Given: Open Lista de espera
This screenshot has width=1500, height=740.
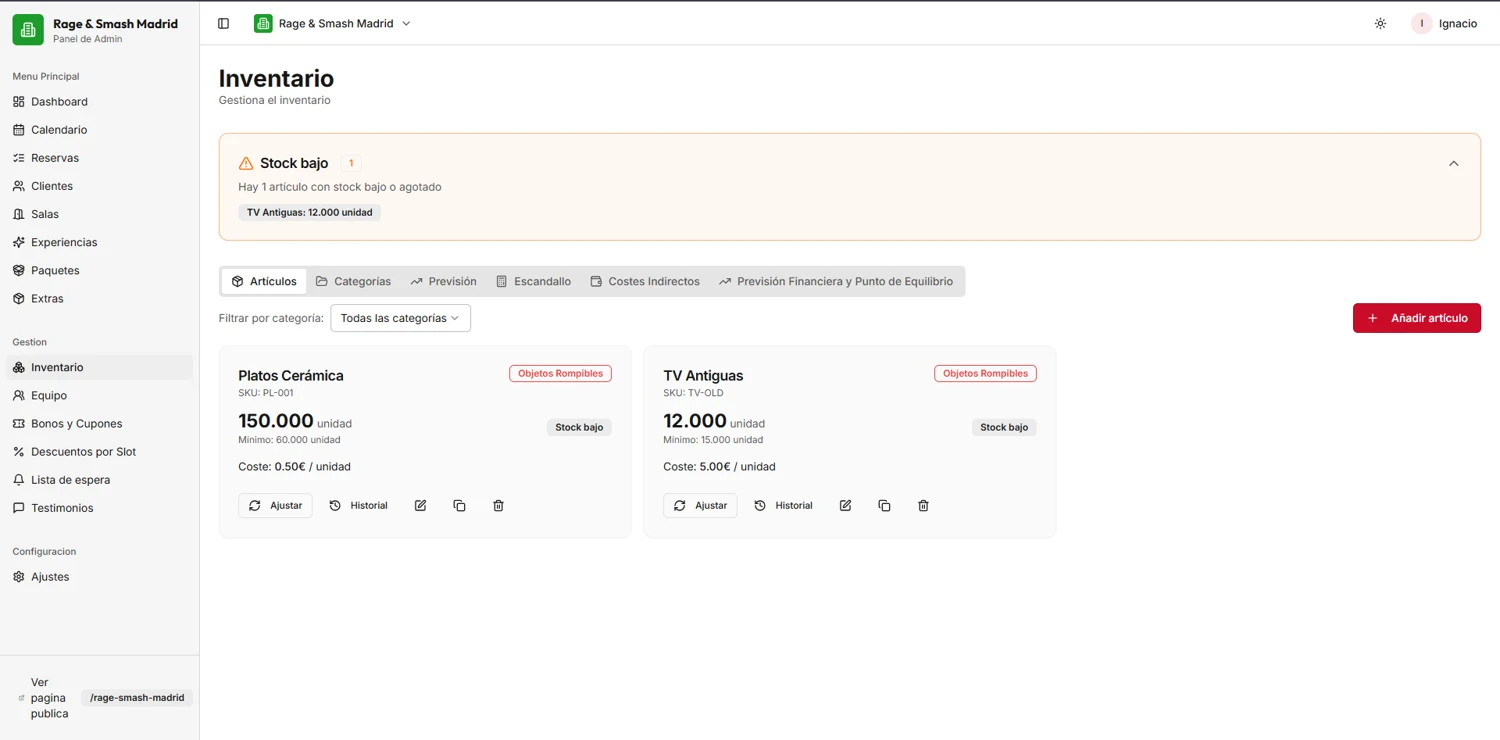Looking at the screenshot, I should [x=99, y=480].
